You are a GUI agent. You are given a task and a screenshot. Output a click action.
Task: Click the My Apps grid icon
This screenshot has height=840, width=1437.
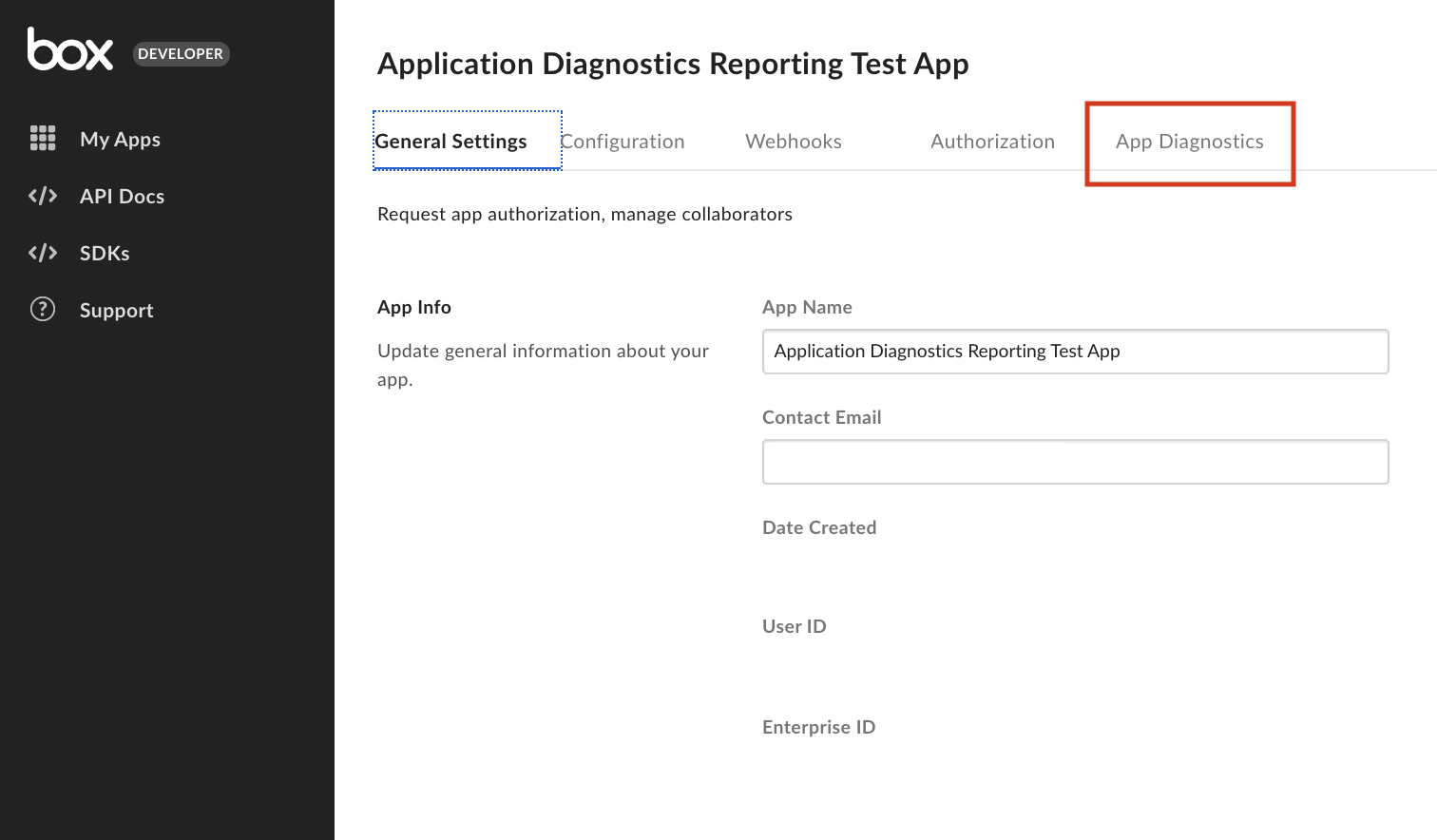(43, 139)
